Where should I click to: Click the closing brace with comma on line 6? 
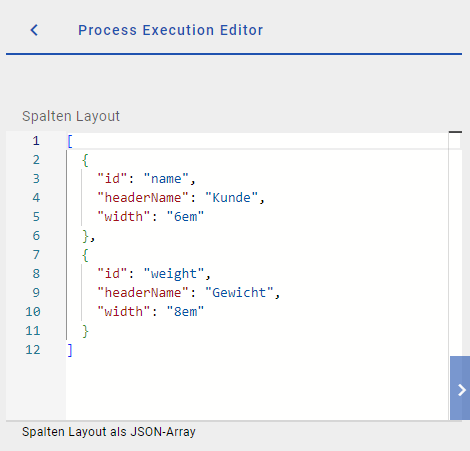pos(88,236)
